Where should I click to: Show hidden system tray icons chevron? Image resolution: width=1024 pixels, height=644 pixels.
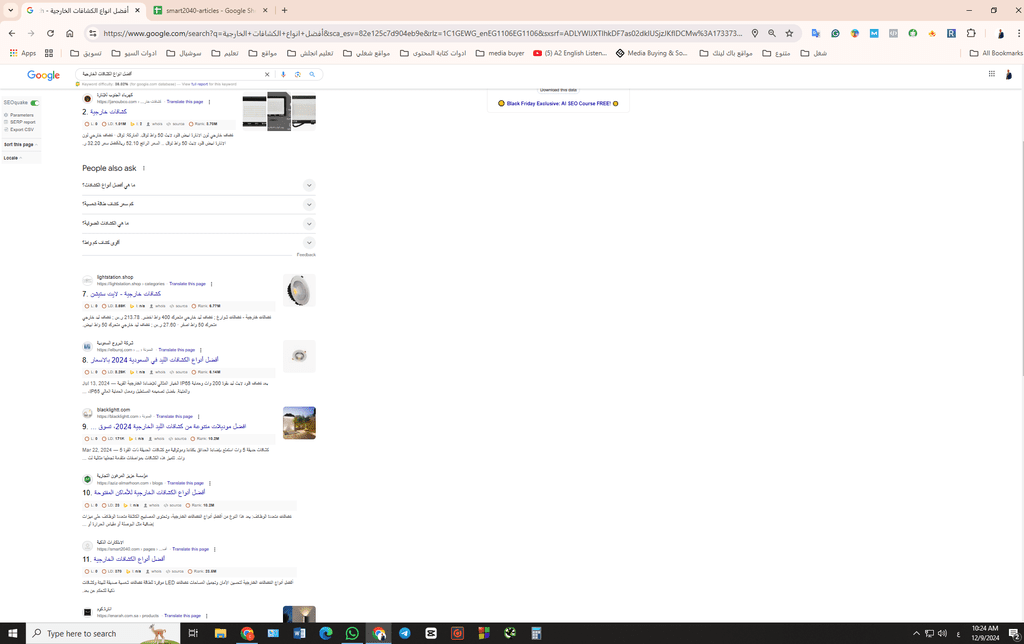[916, 633]
